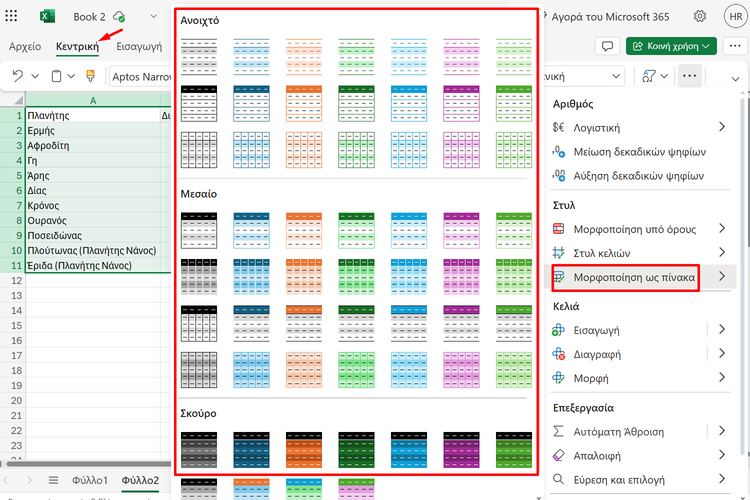The image size is (750, 500).
Task: Open settings via the gear icon
Action: pos(700,17)
